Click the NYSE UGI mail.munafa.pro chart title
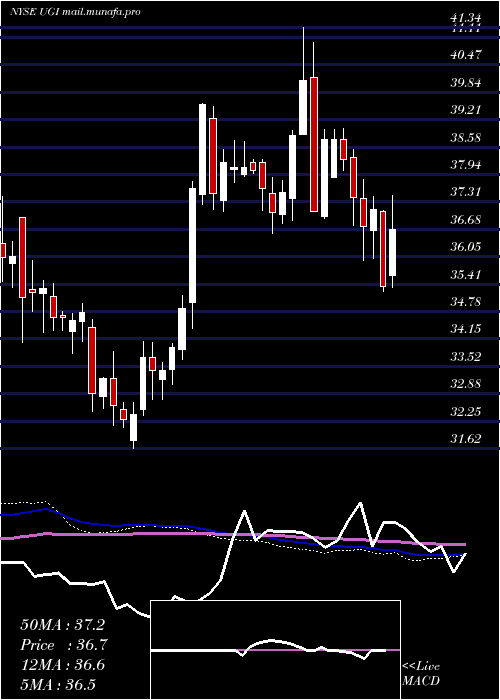 coord(75,12)
